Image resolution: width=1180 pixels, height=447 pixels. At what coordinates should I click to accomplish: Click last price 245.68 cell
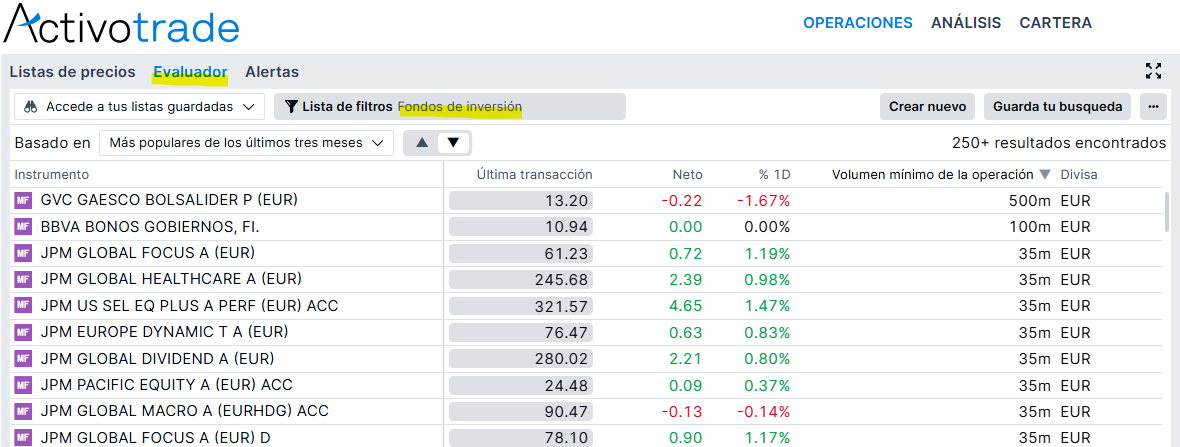(x=521, y=280)
